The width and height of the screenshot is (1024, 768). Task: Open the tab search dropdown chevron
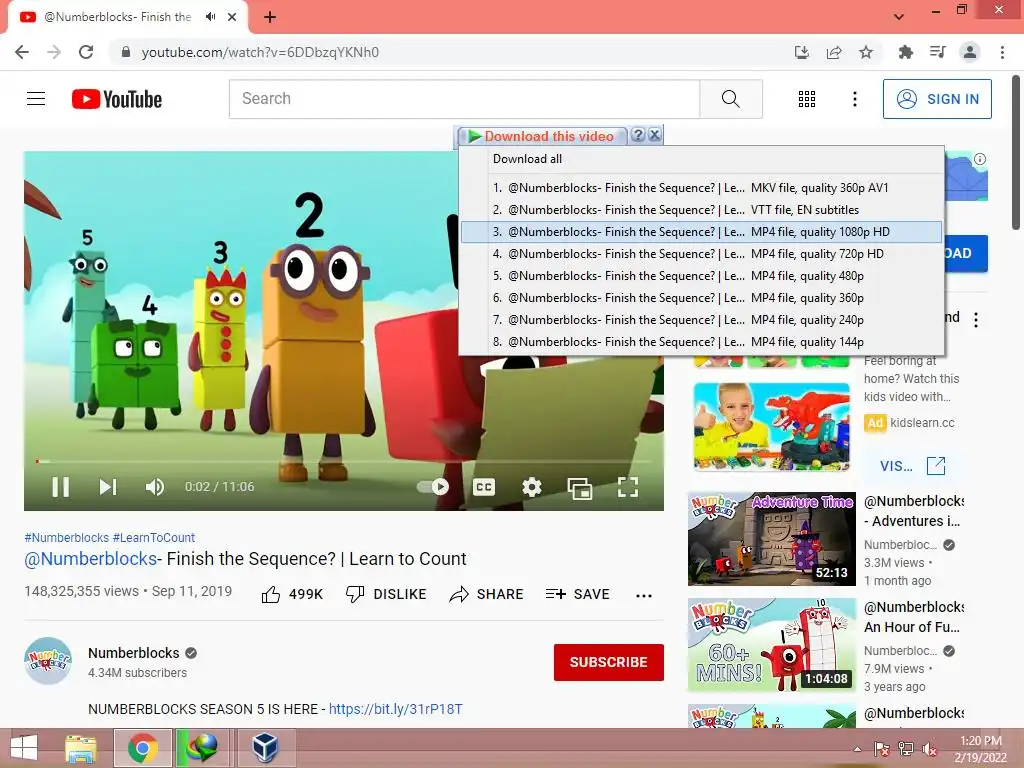pyautogui.click(x=899, y=17)
